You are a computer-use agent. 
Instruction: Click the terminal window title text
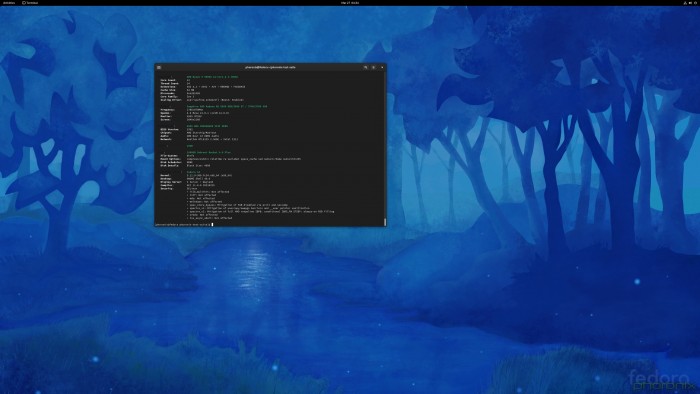[271, 67]
